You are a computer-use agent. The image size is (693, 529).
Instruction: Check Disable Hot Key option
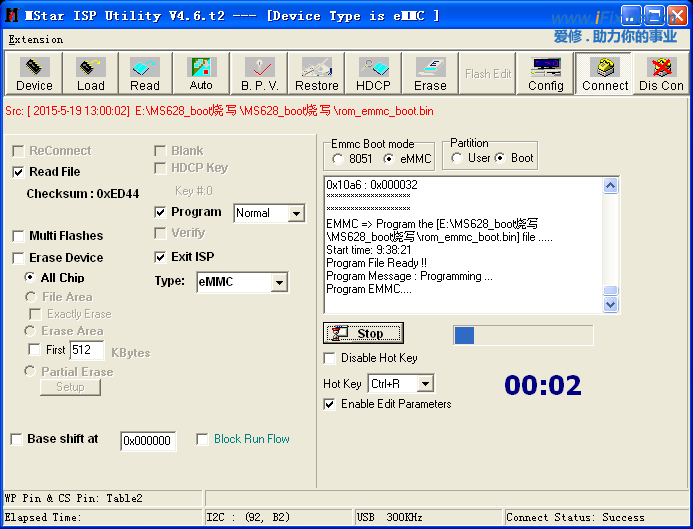pyautogui.click(x=330, y=358)
